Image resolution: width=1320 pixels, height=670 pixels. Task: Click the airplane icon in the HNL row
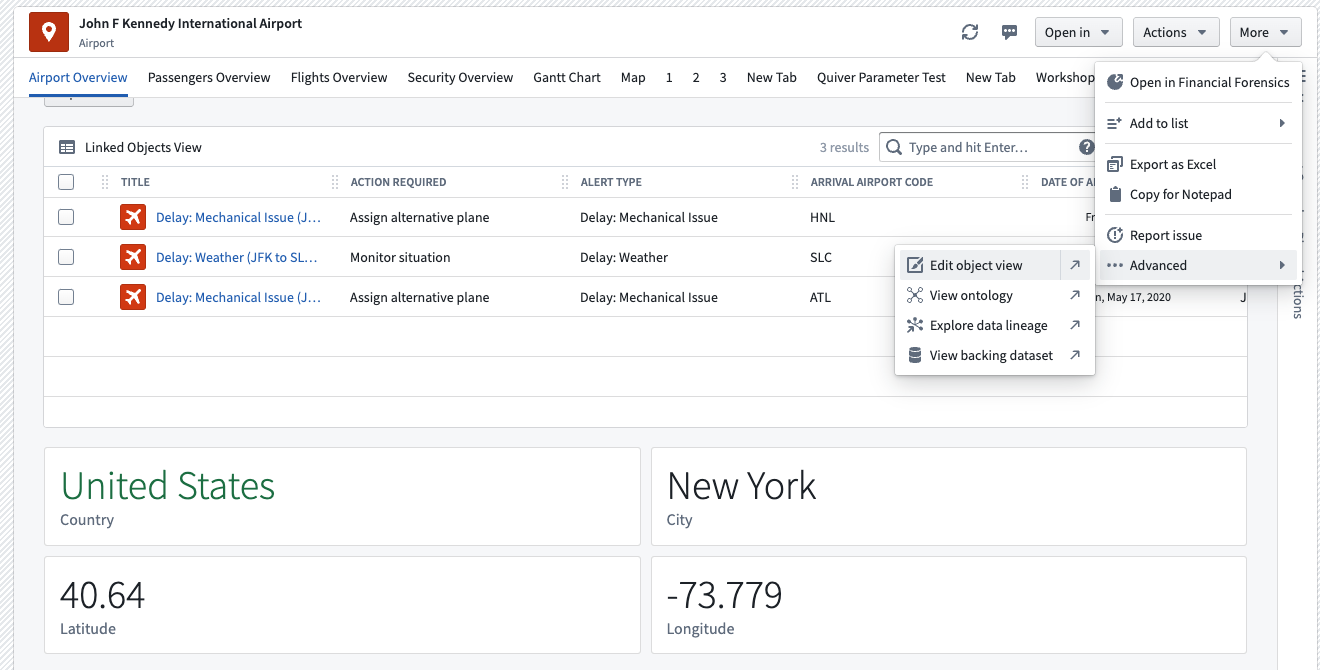coord(133,217)
